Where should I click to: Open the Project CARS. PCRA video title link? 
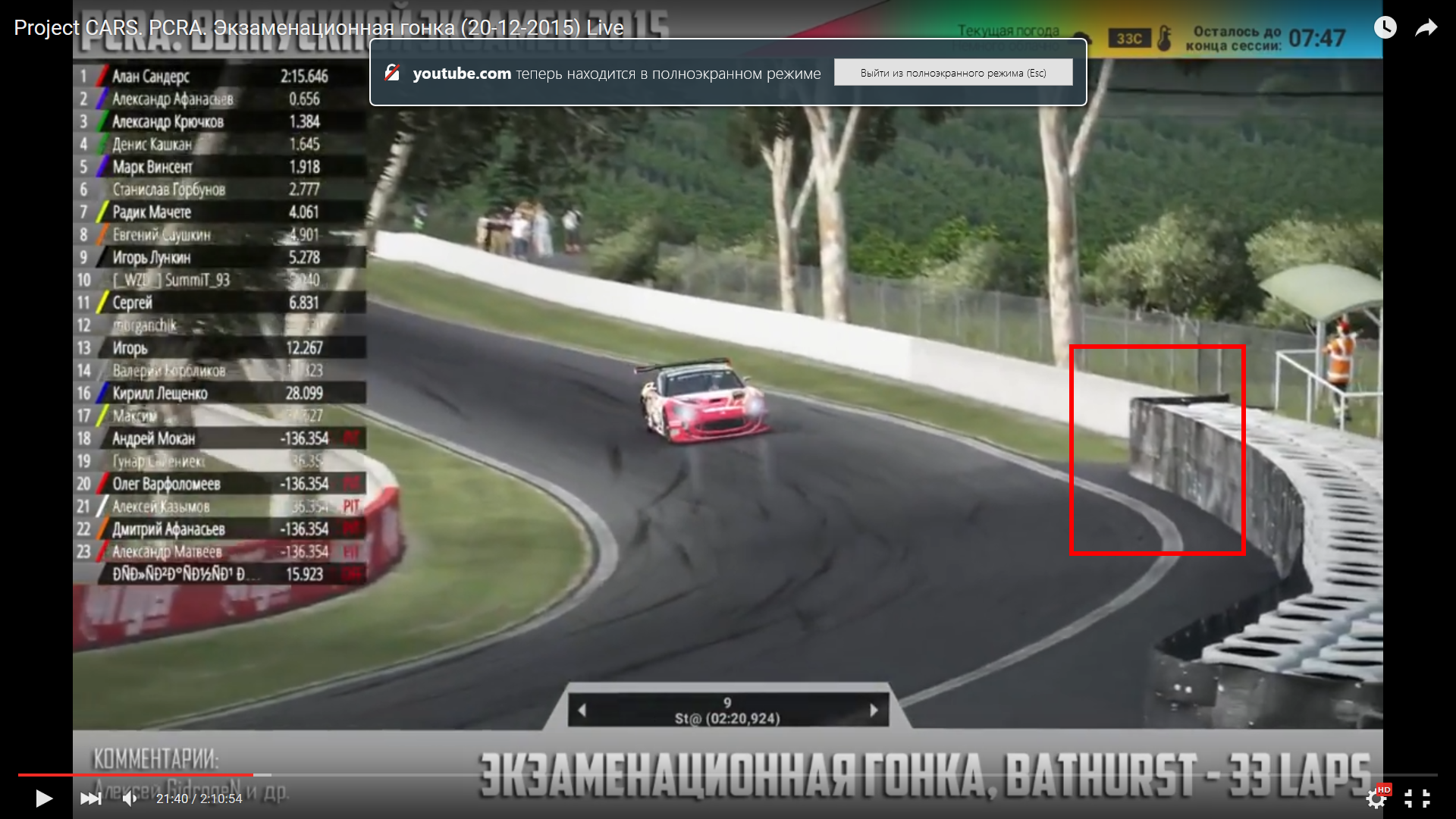pos(318,28)
